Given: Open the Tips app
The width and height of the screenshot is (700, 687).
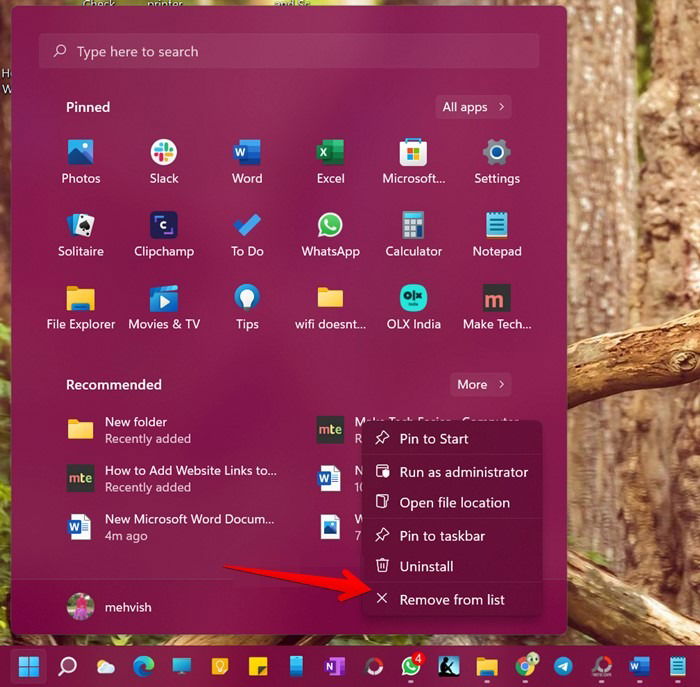Looking at the screenshot, I should click(x=247, y=307).
